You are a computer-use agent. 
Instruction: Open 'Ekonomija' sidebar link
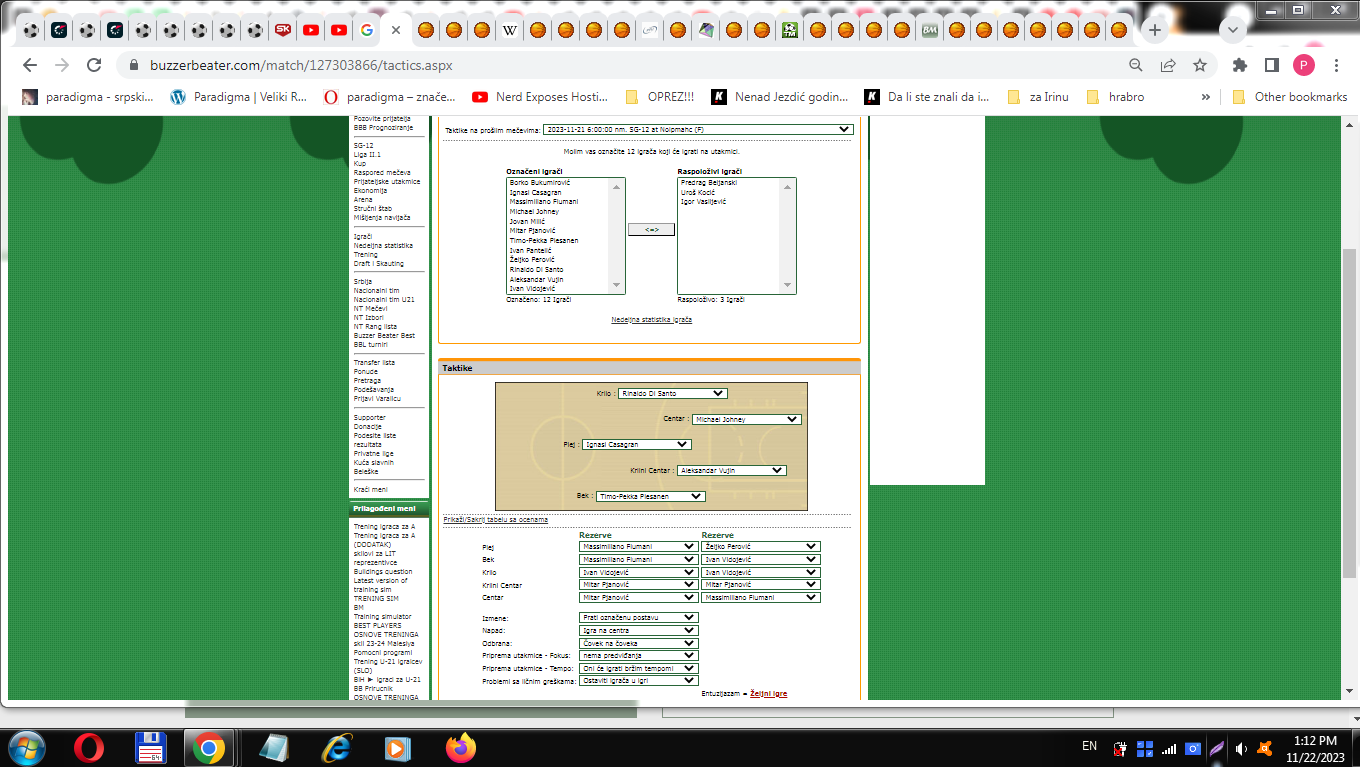point(370,190)
